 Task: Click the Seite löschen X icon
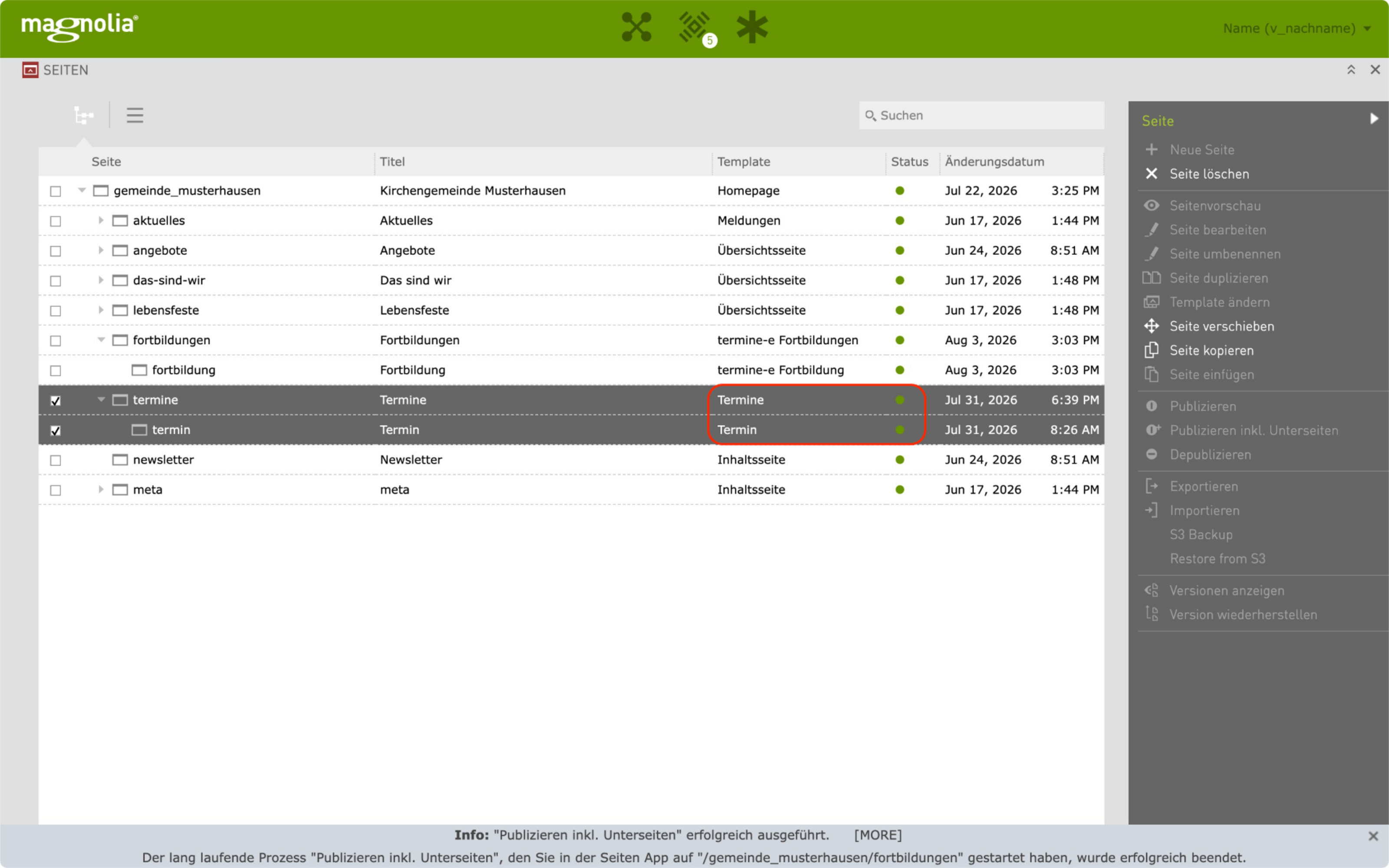pyautogui.click(x=1152, y=174)
